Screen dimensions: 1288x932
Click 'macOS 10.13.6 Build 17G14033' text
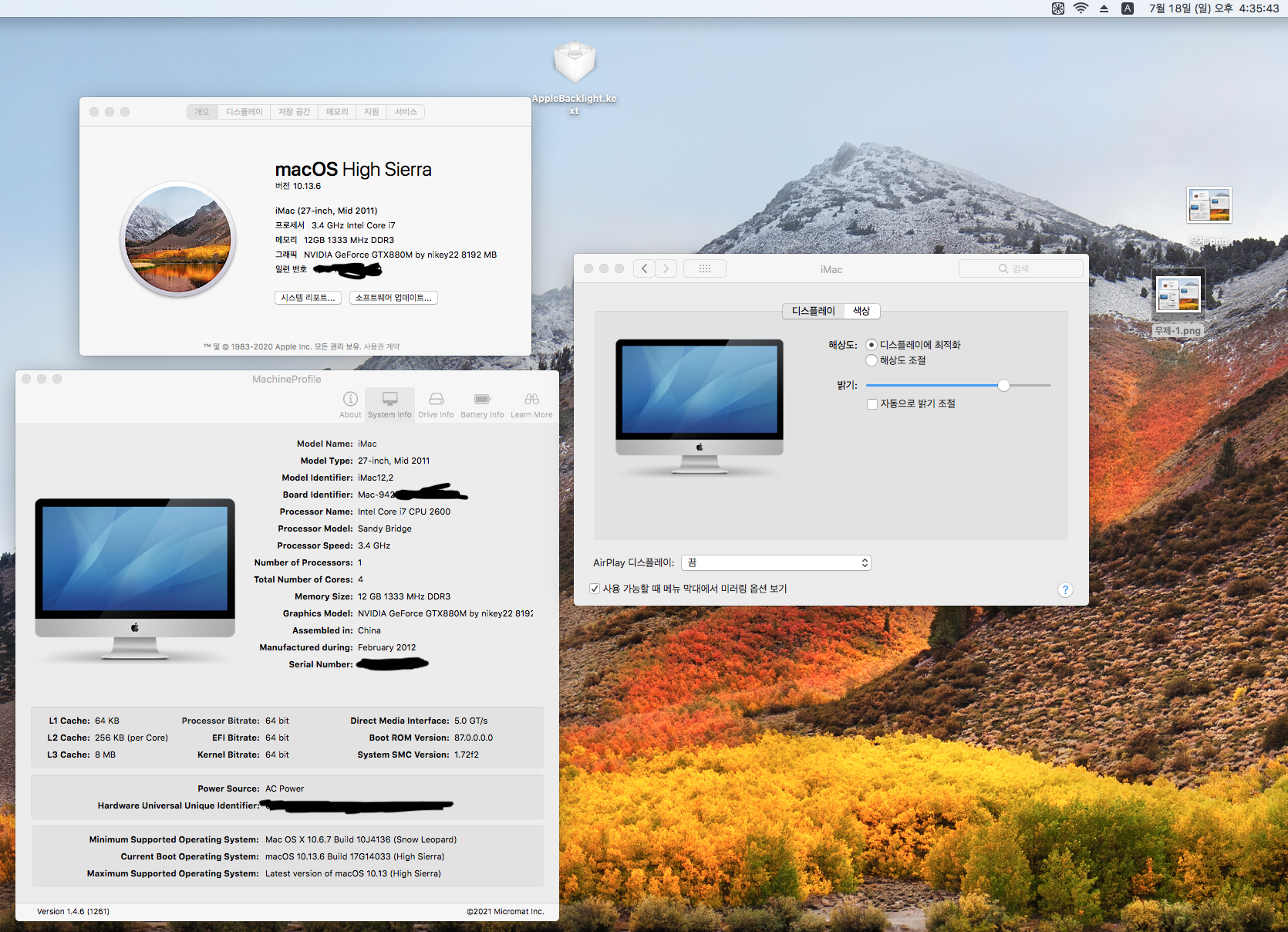click(x=328, y=856)
